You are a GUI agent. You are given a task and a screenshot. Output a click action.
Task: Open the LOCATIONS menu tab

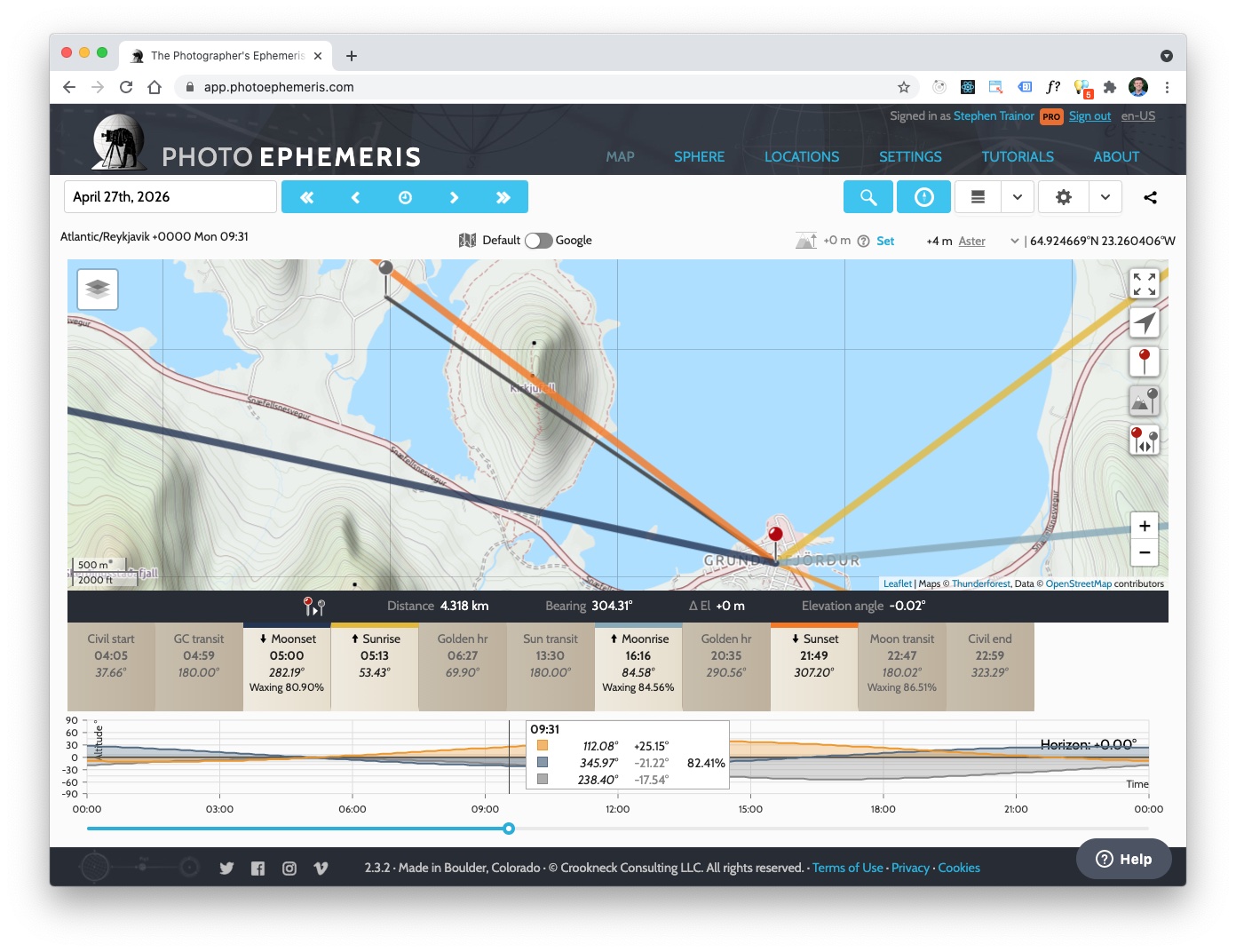click(802, 156)
